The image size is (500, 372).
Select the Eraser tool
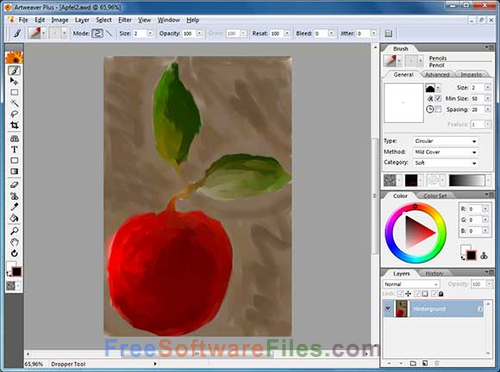click(x=14, y=185)
